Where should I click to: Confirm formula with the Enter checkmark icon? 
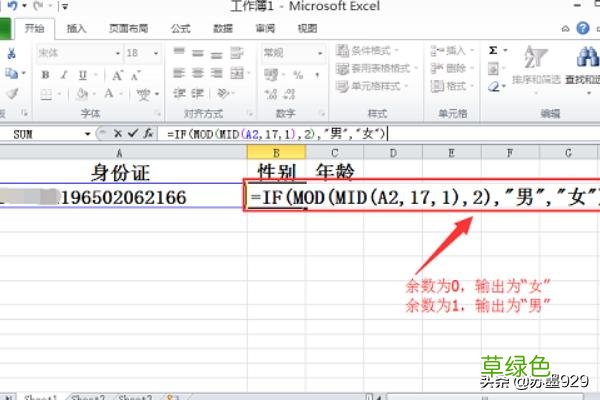[132, 133]
